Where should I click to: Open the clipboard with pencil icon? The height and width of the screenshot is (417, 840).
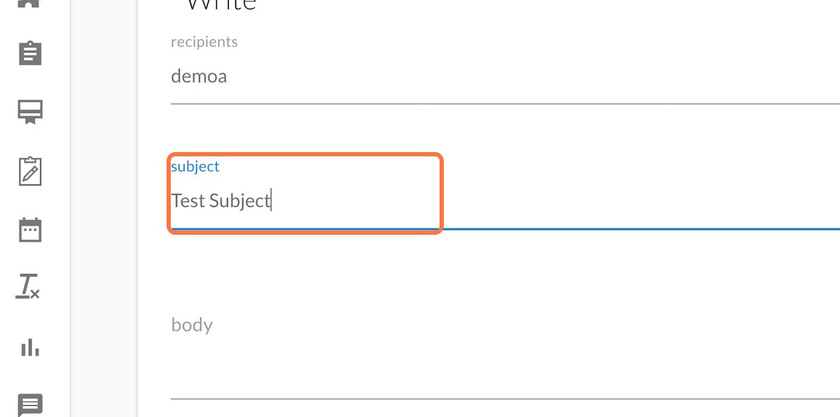pyautogui.click(x=30, y=172)
